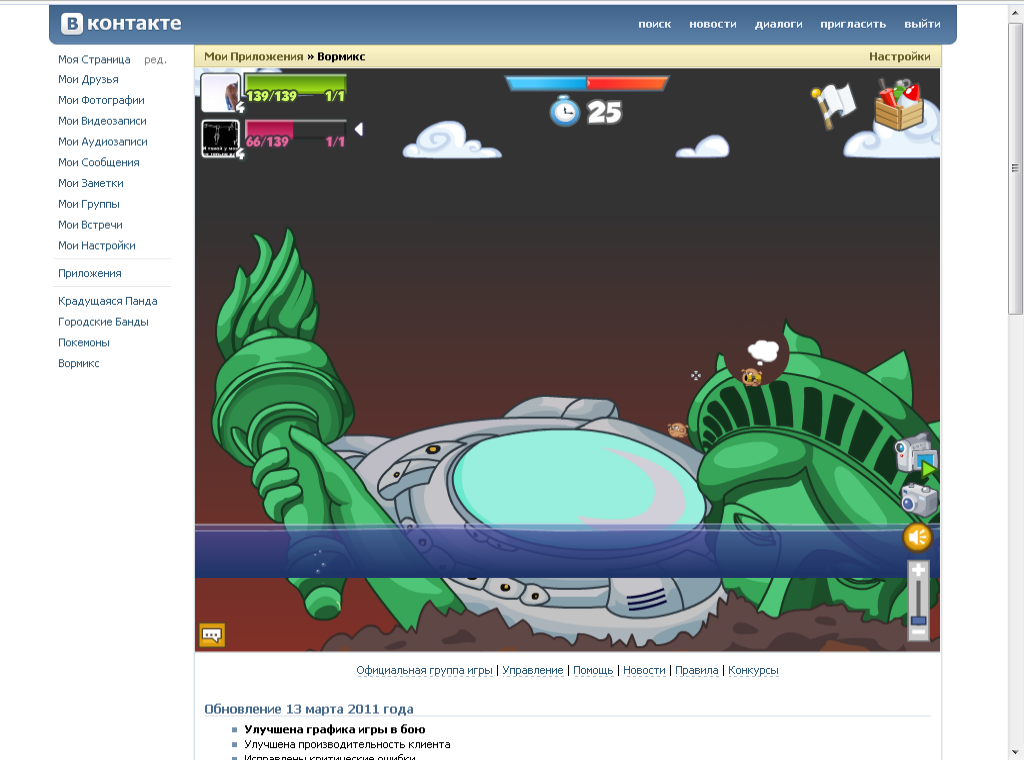Click the white surrender flag icon
The height and width of the screenshot is (768, 1024).
pos(833,106)
